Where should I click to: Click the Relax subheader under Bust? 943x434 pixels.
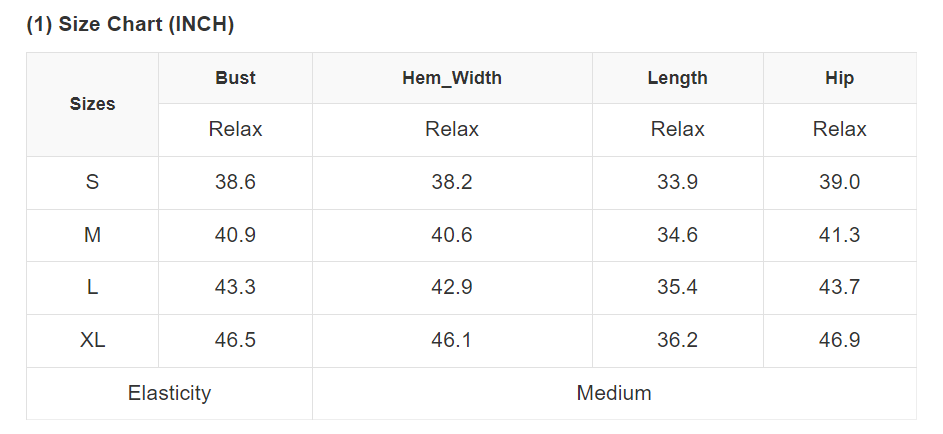tap(235, 129)
